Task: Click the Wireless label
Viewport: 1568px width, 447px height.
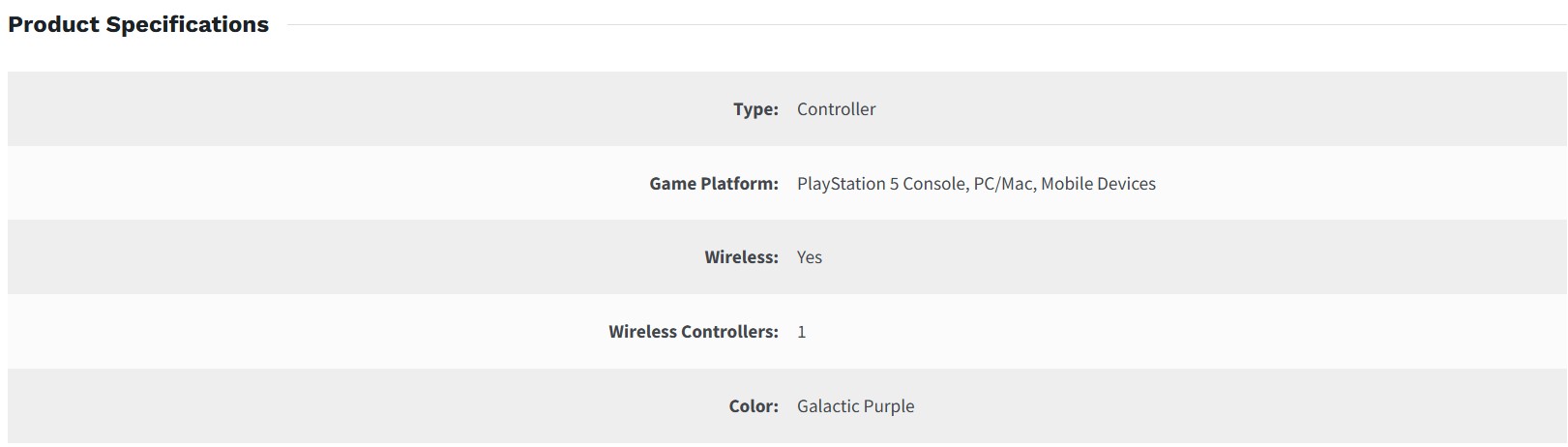Action: pos(741,257)
